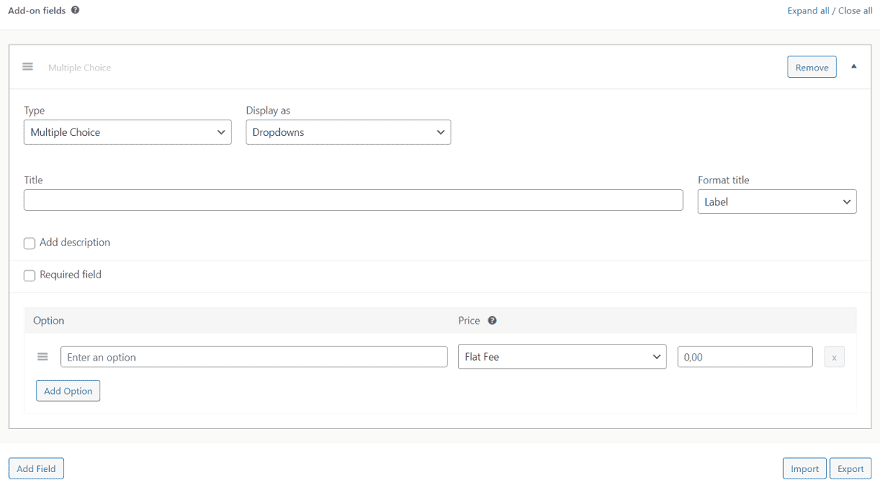
Task: Delete the option using the x button
Action: [x=834, y=357]
